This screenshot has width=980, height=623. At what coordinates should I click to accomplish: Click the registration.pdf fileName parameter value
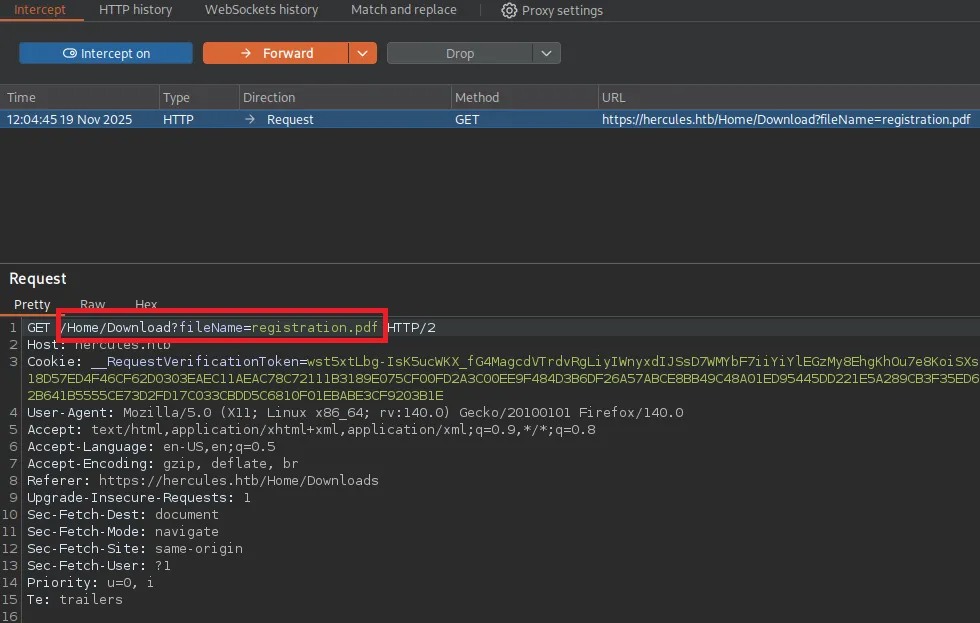tap(315, 327)
